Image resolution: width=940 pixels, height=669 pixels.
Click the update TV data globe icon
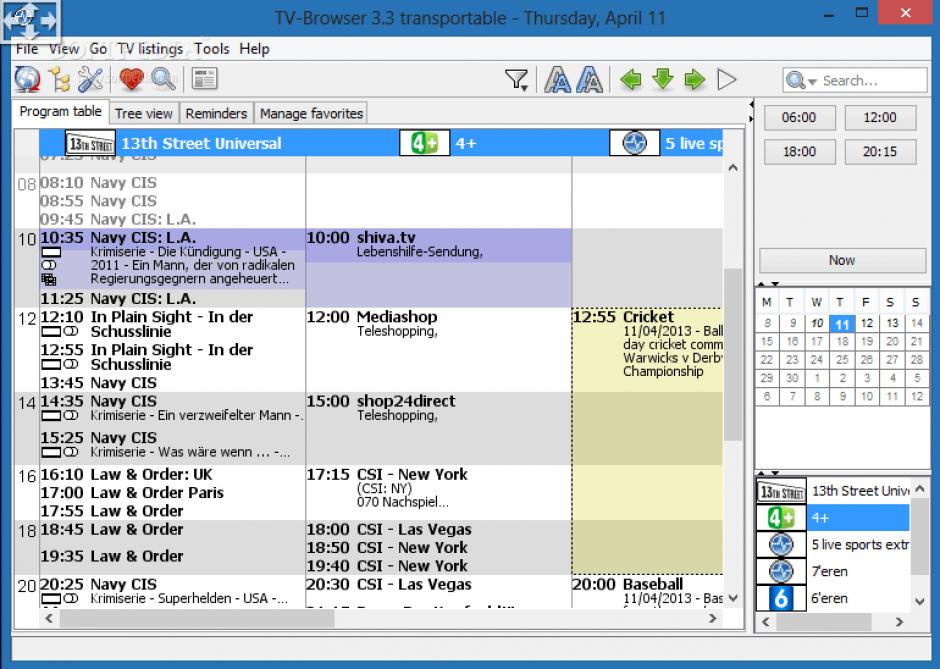point(28,79)
